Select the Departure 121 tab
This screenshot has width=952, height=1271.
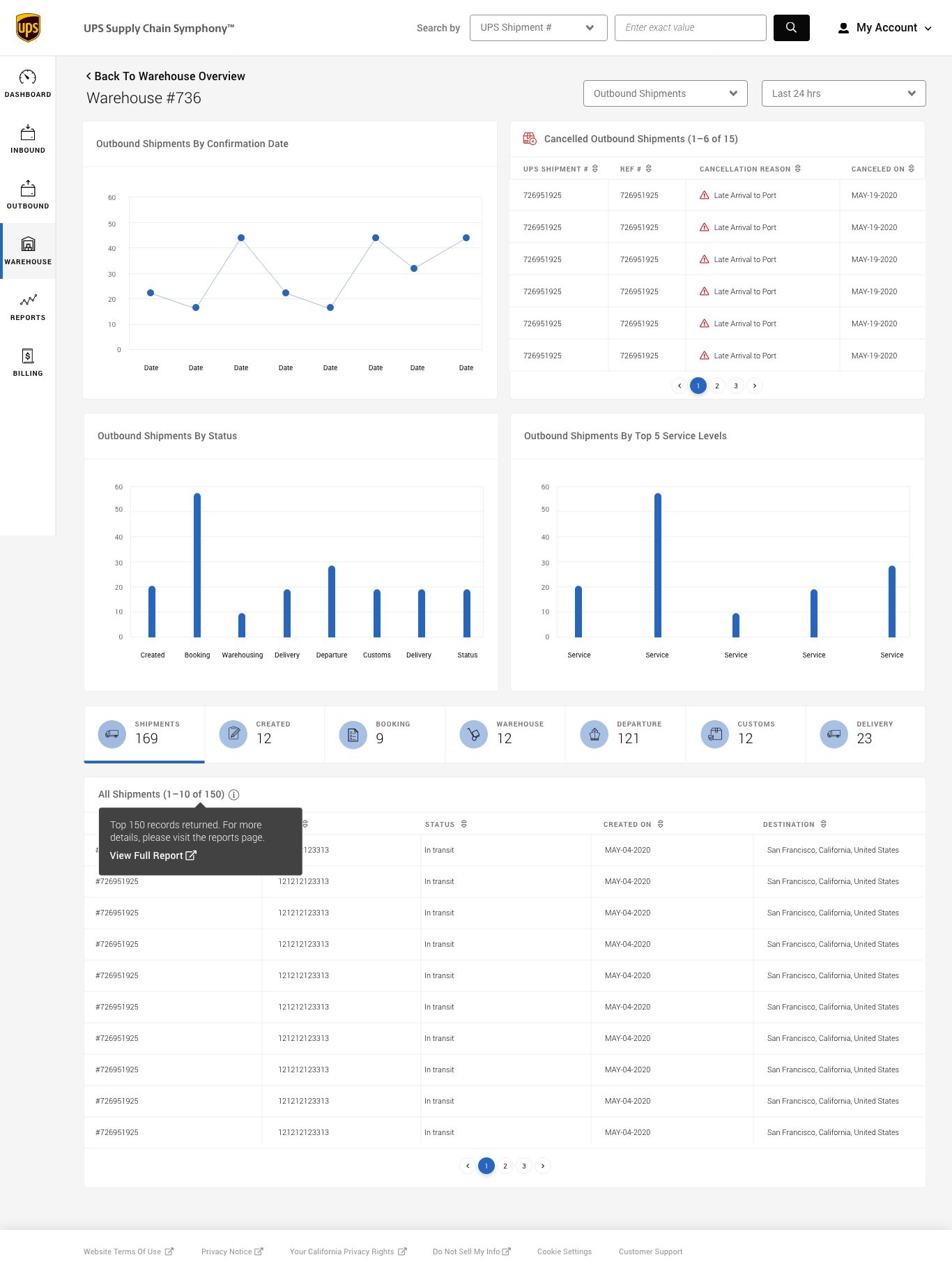[626, 734]
